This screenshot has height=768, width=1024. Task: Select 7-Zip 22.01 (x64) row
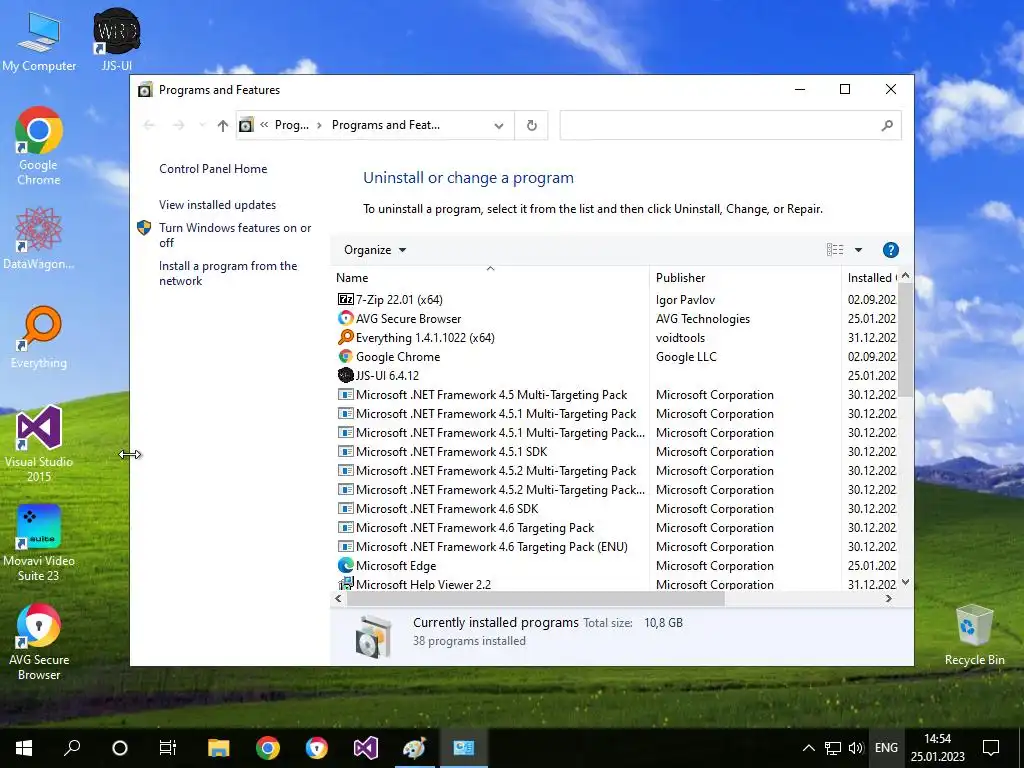point(614,300)
